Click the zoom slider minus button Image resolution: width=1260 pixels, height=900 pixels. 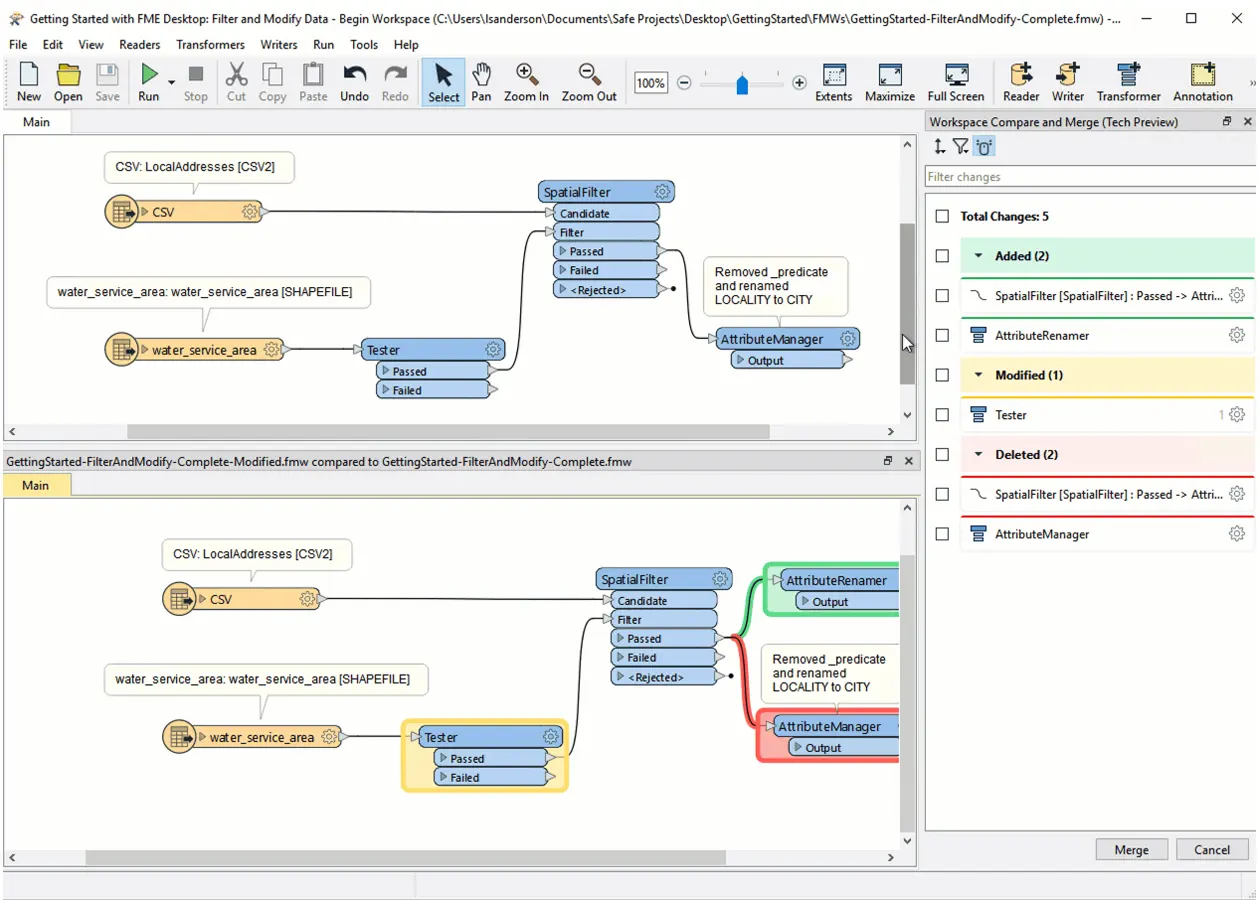coord(684,83)
